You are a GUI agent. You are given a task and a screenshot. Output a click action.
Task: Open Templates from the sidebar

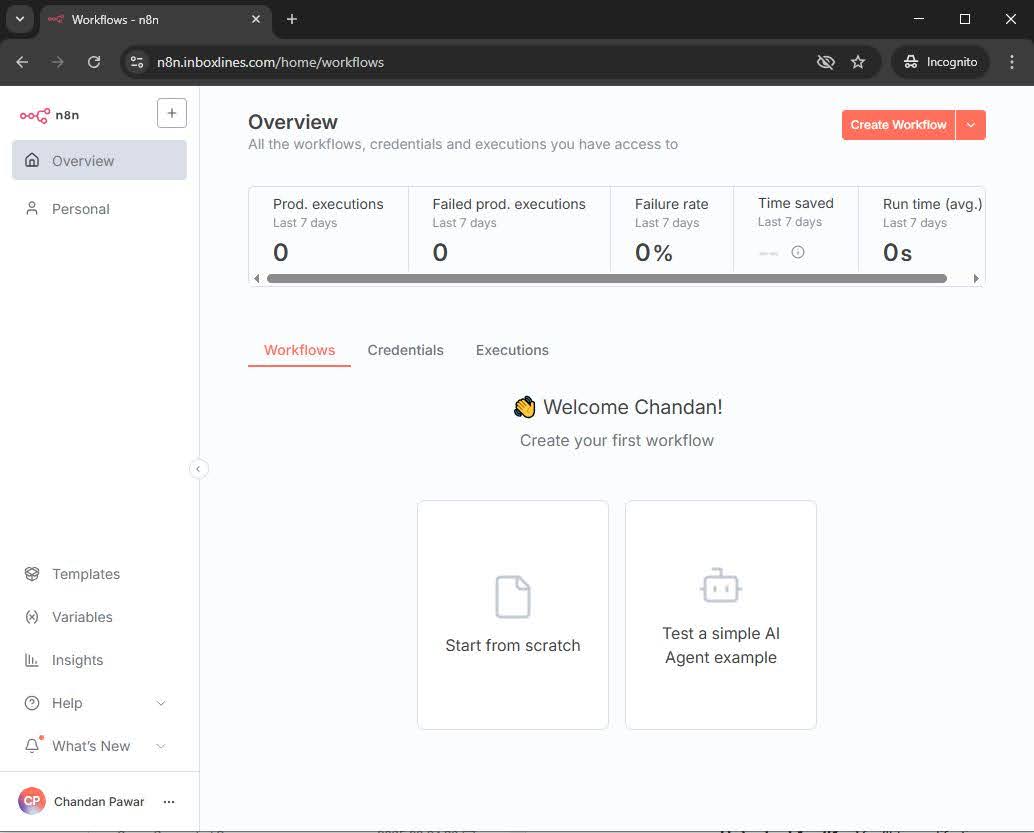coord(86,574)
